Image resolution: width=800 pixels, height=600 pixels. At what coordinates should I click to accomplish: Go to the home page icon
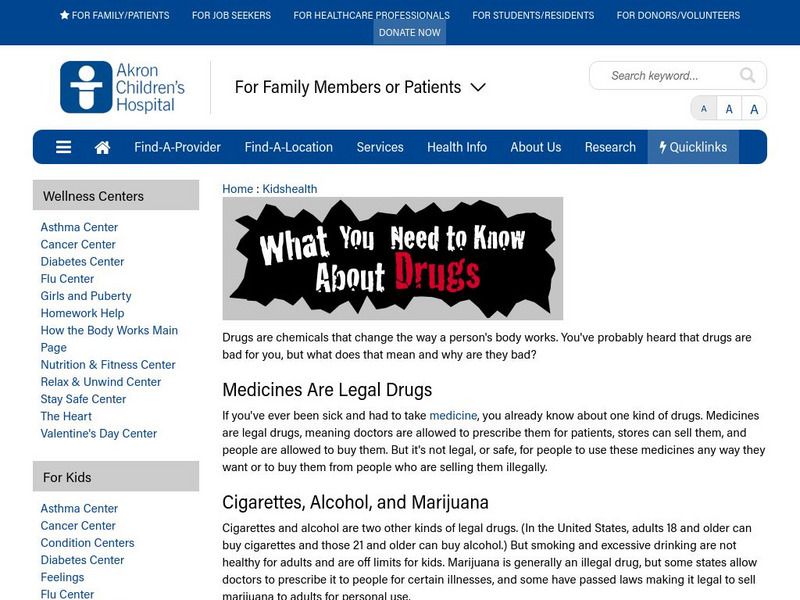[102, 147]
